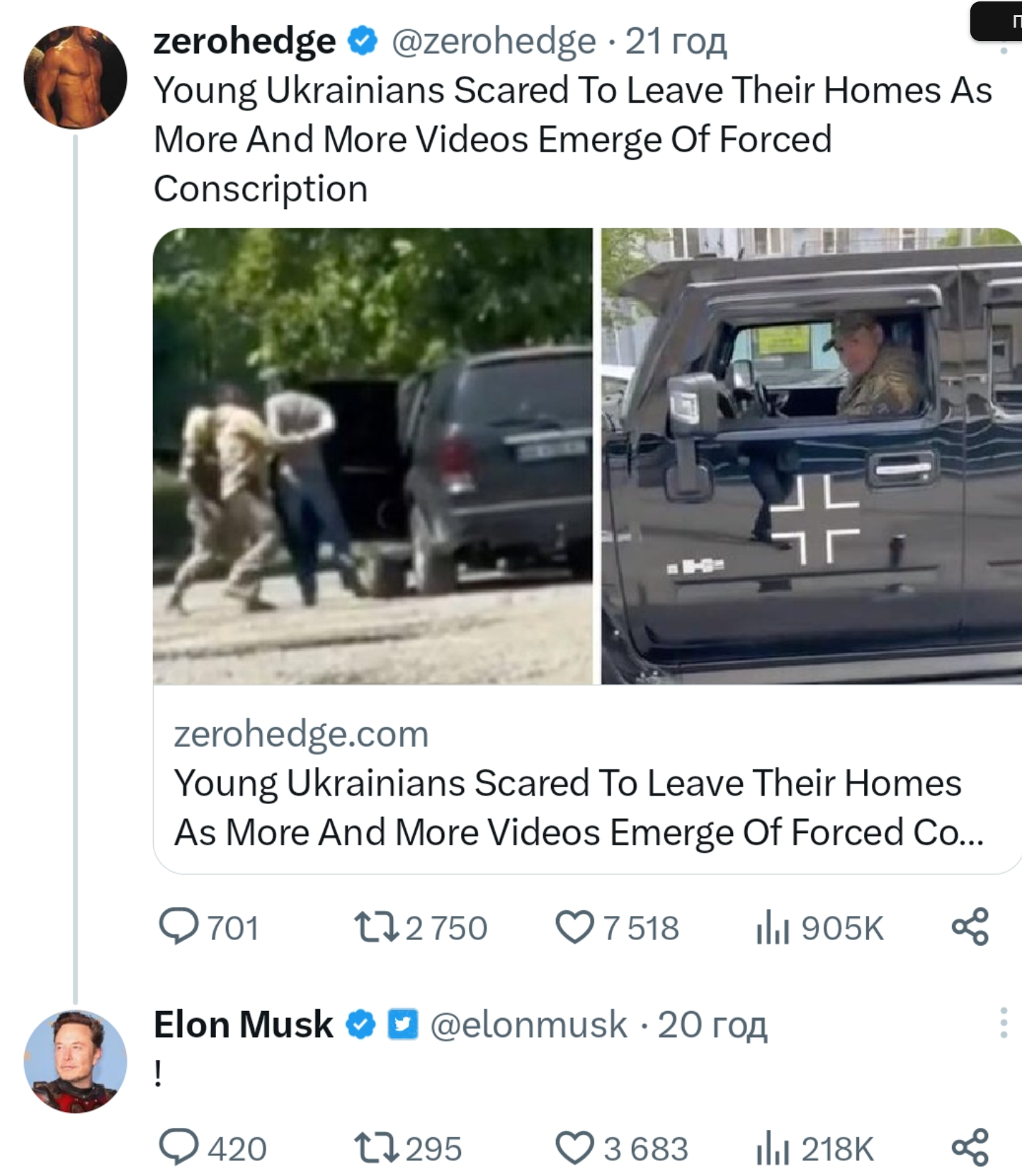View right image of black Hummer
Viewport: 1022px width, 1176px height.
coord(811,456)
